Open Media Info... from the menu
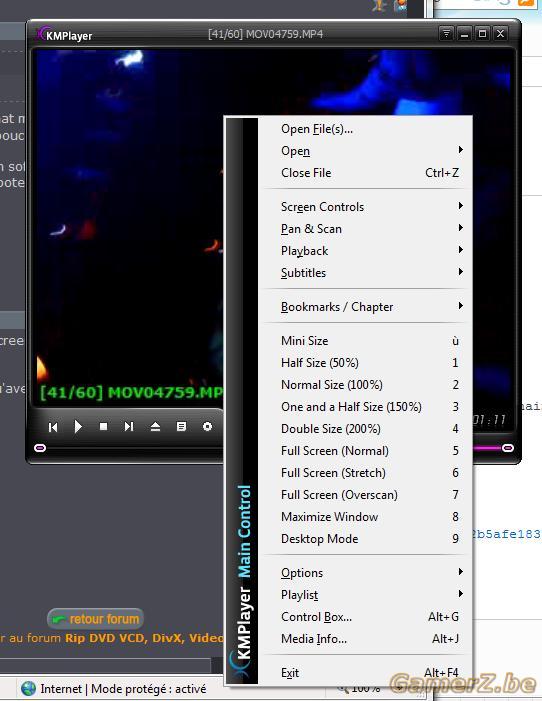The image size is (542, 701). coord(365,638)
